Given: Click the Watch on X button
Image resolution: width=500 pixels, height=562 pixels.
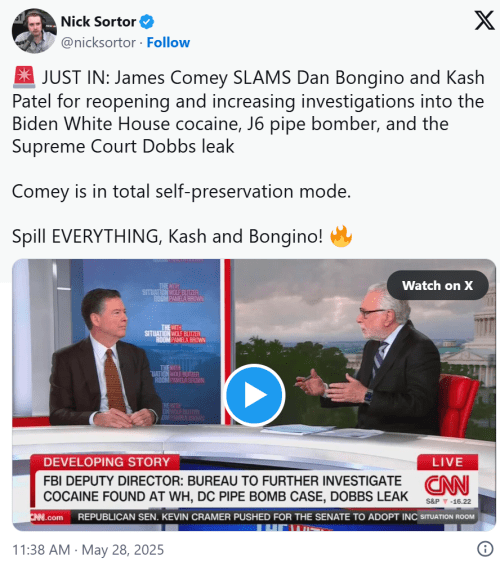Looking at the screenshot, I should pos(437,285).
